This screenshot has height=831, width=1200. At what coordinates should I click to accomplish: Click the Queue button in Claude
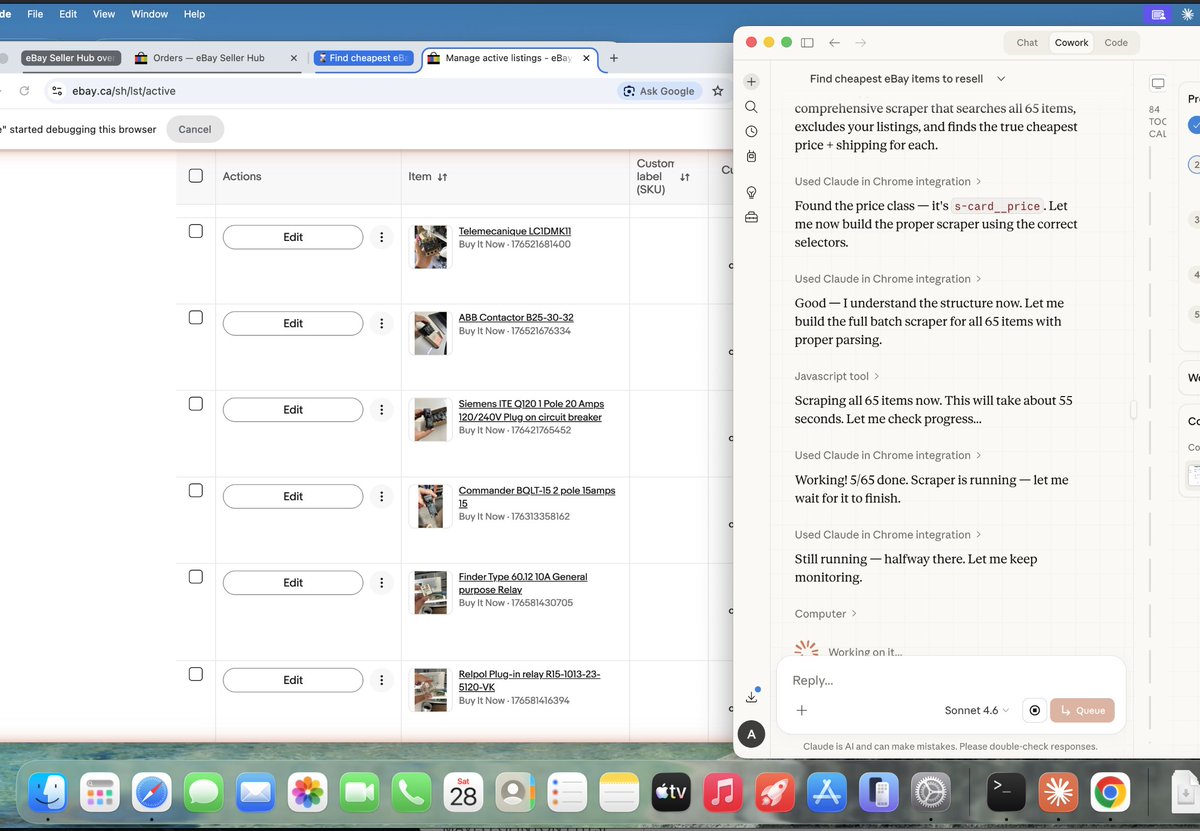1082,710
